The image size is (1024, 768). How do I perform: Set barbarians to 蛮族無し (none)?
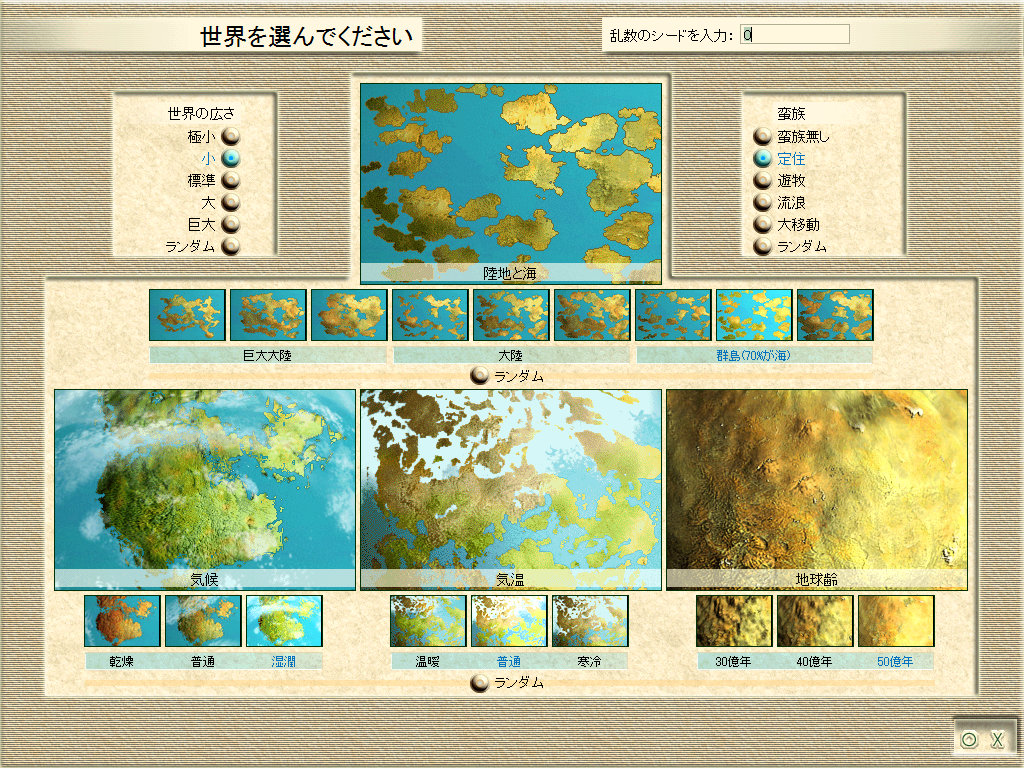coord(763,136)
